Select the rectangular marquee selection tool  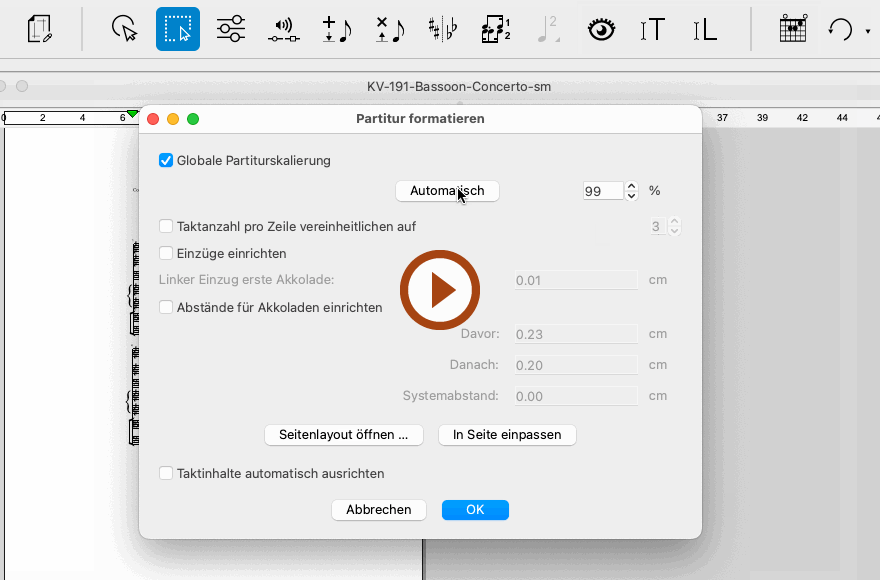tap(178, 29)
